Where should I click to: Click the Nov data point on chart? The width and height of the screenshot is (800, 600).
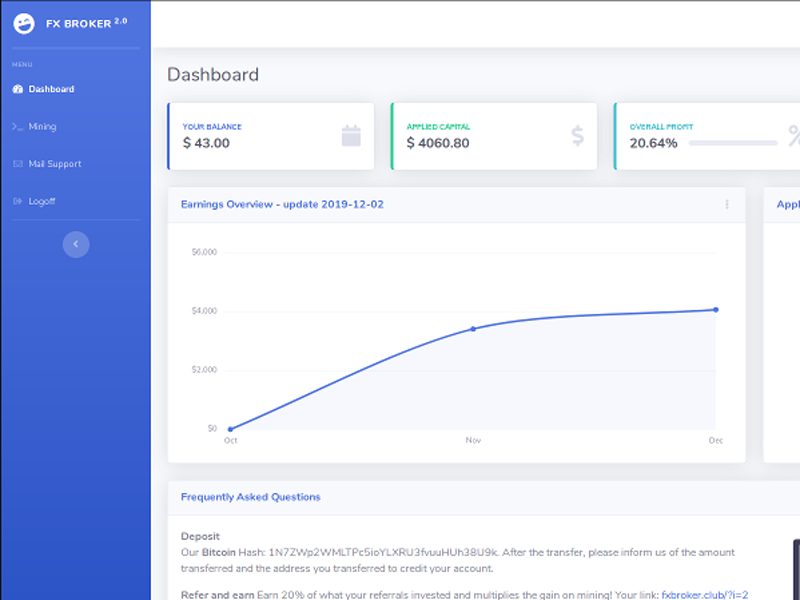coord(473,329)
